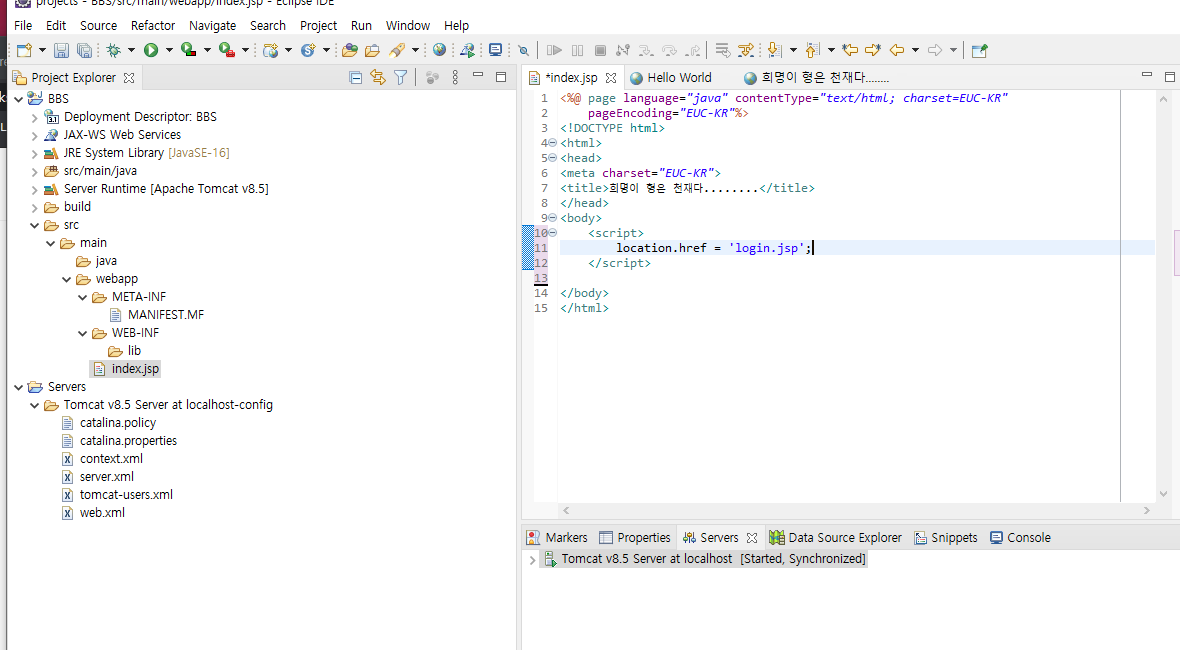Viewport: 1180px width, 650px height.
Task: Place cursor after 'login.jsp'; in code line 11
Action: (814, 248)
